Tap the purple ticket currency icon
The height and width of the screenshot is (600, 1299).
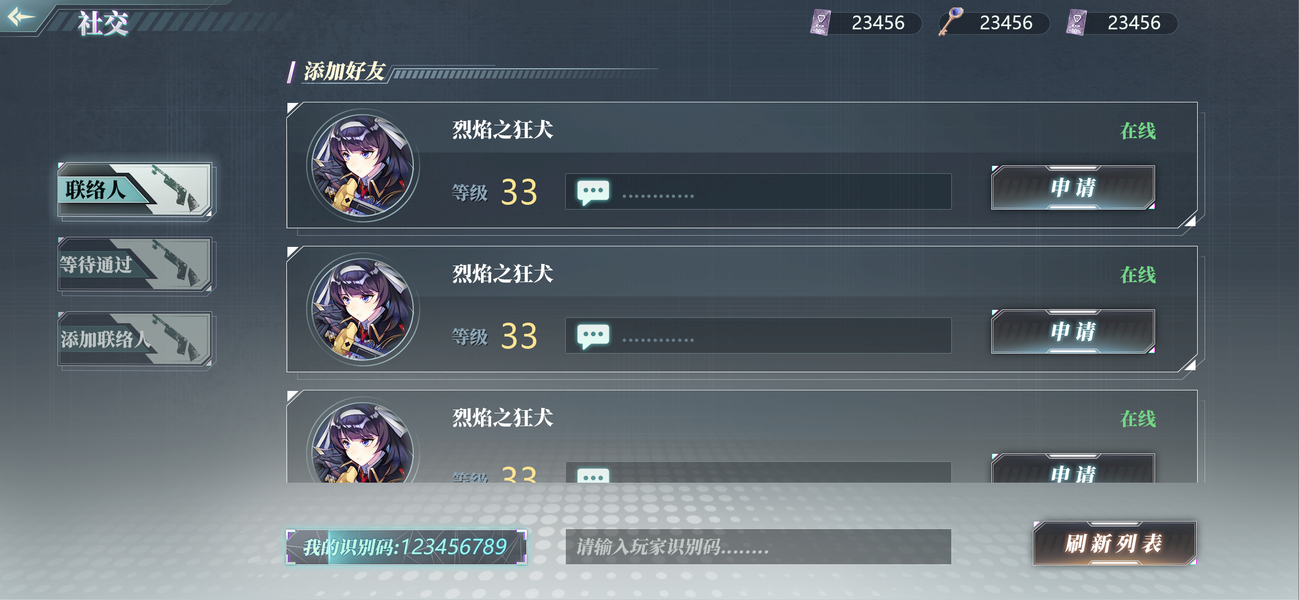pos(820,22)
